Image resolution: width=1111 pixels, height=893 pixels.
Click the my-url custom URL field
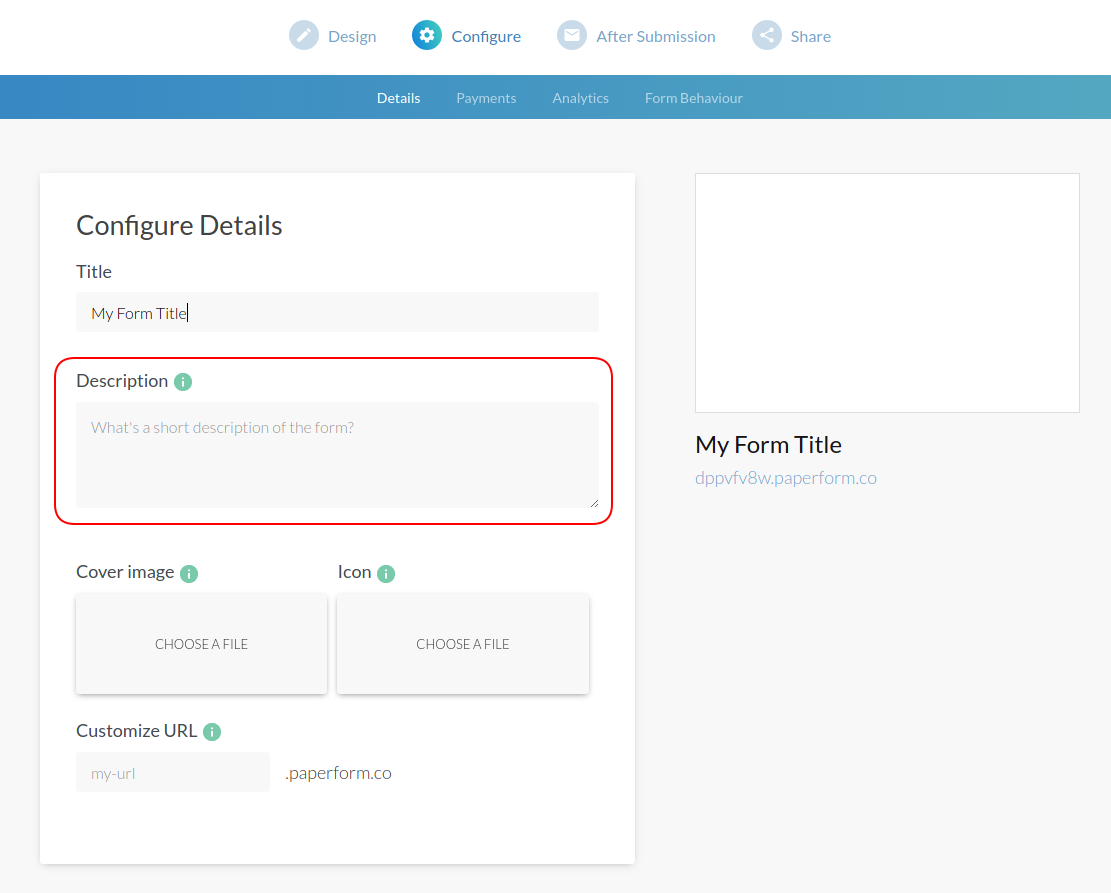pyautogui.click(x=172, y=771)
